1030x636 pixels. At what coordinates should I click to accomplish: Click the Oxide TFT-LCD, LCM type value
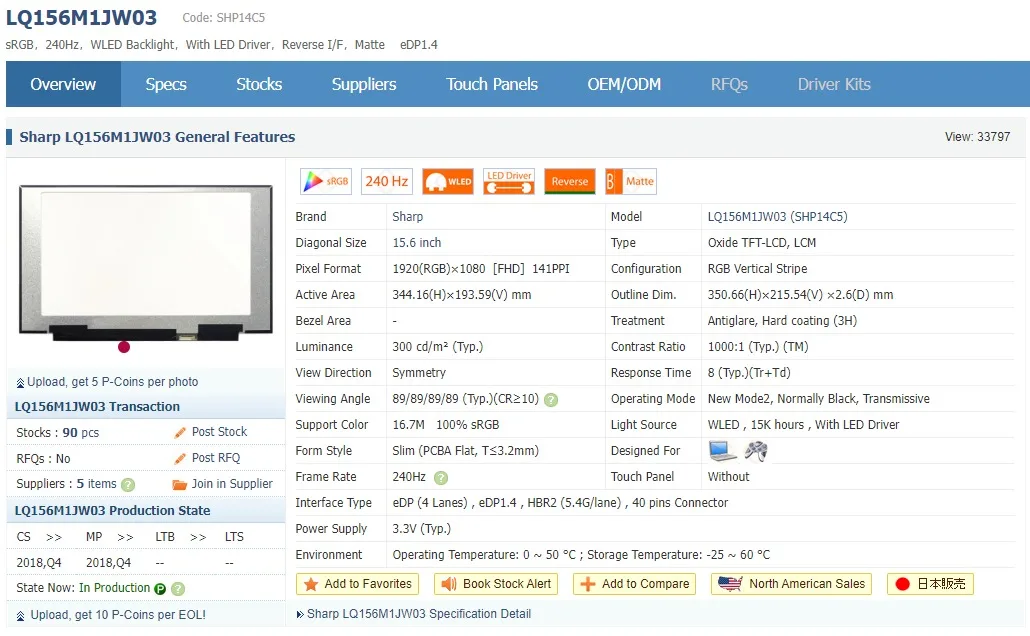tap(762, 242)
